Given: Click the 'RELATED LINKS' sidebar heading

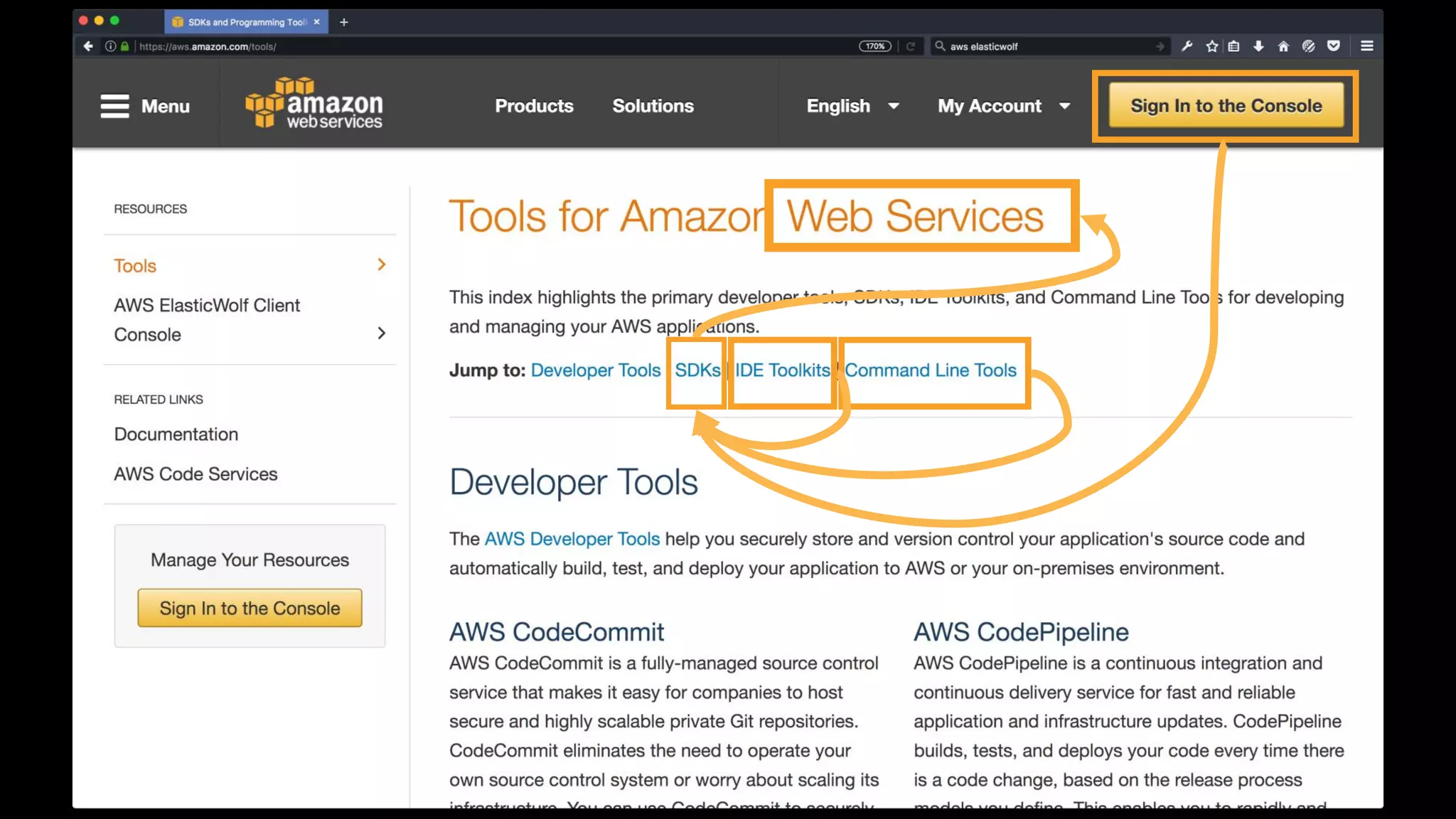Looking at the screenshot, I should (159, 400).
